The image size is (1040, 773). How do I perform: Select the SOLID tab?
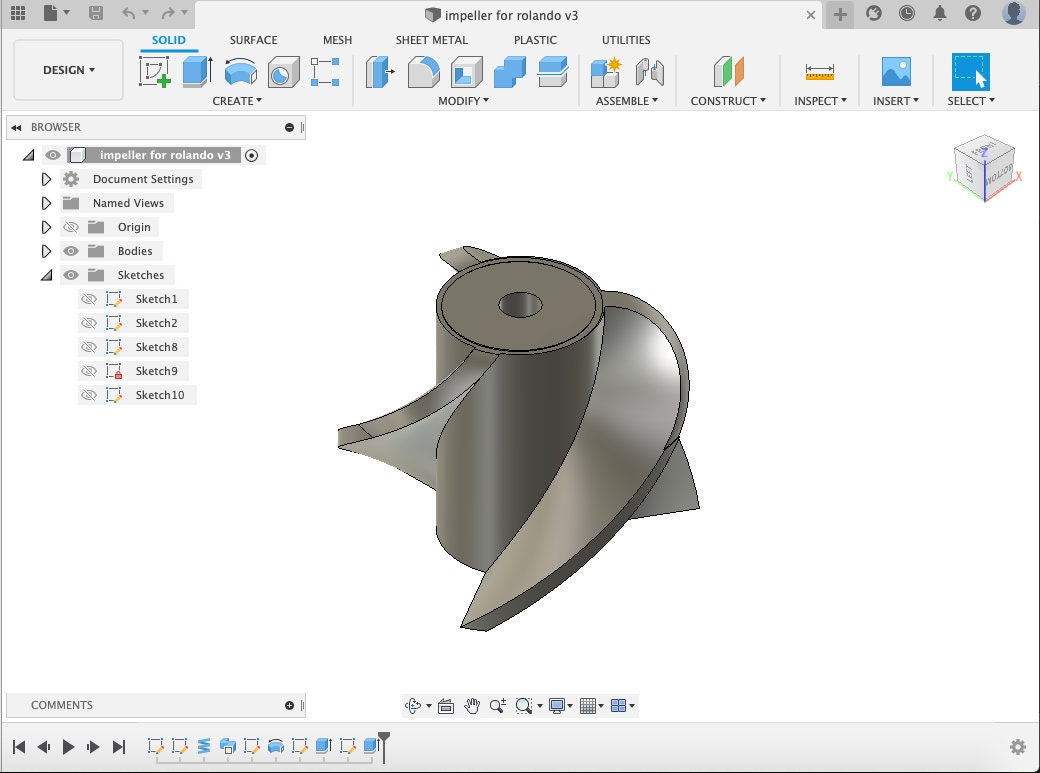[x=168, y=40]
